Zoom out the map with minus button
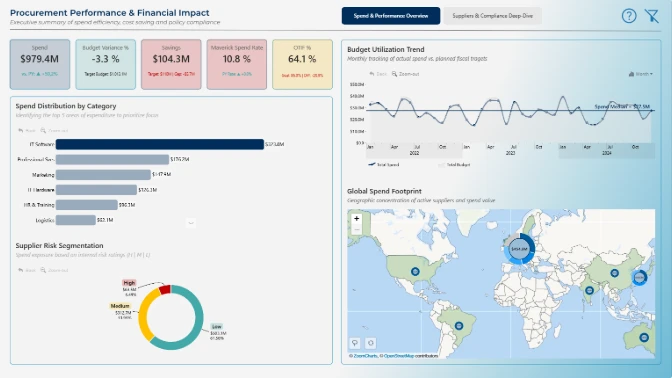672x378 pixels. click(357, 230)
